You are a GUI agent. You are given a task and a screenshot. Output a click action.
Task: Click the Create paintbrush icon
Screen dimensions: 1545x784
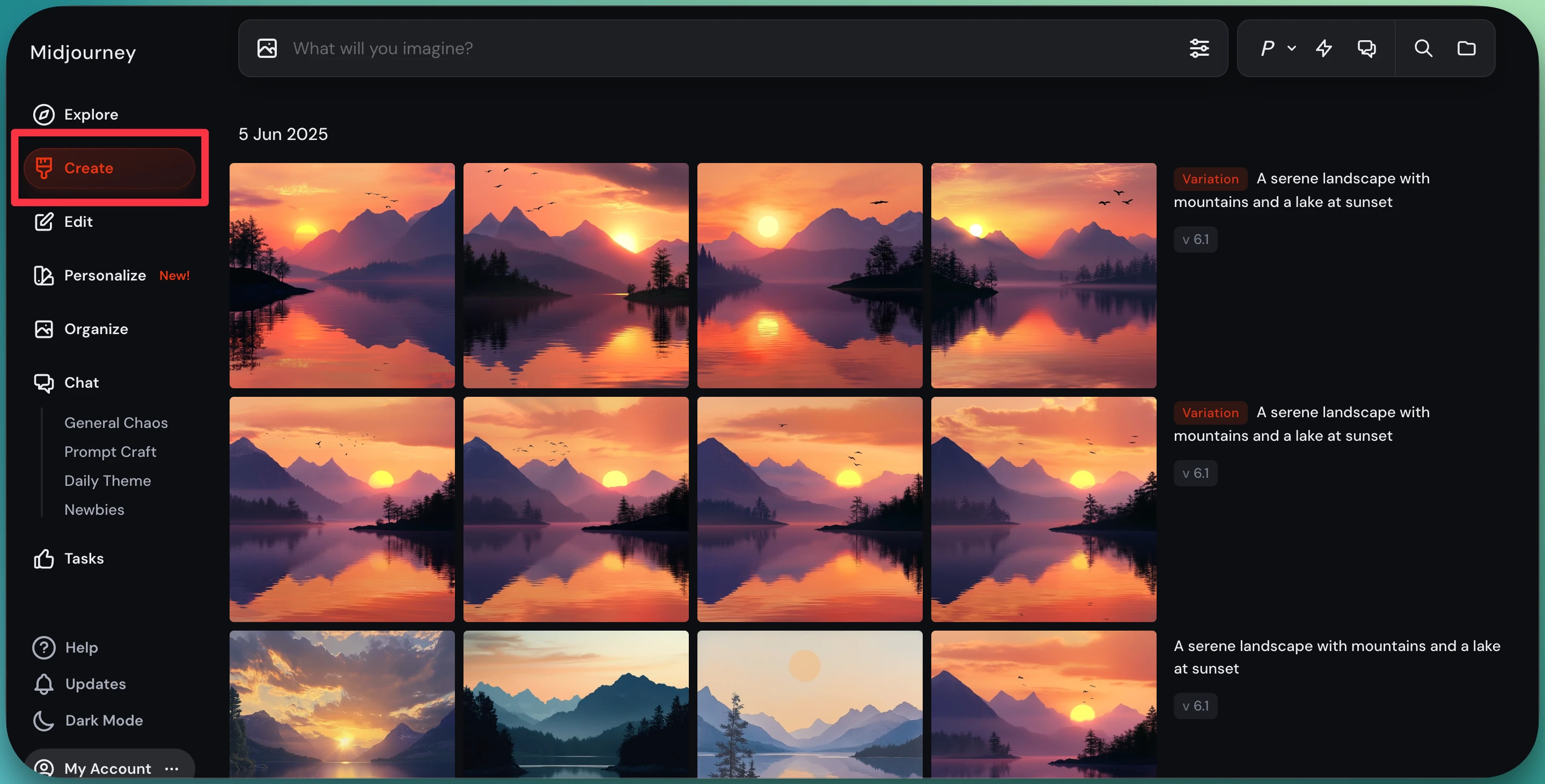click(x=44, y=168)
